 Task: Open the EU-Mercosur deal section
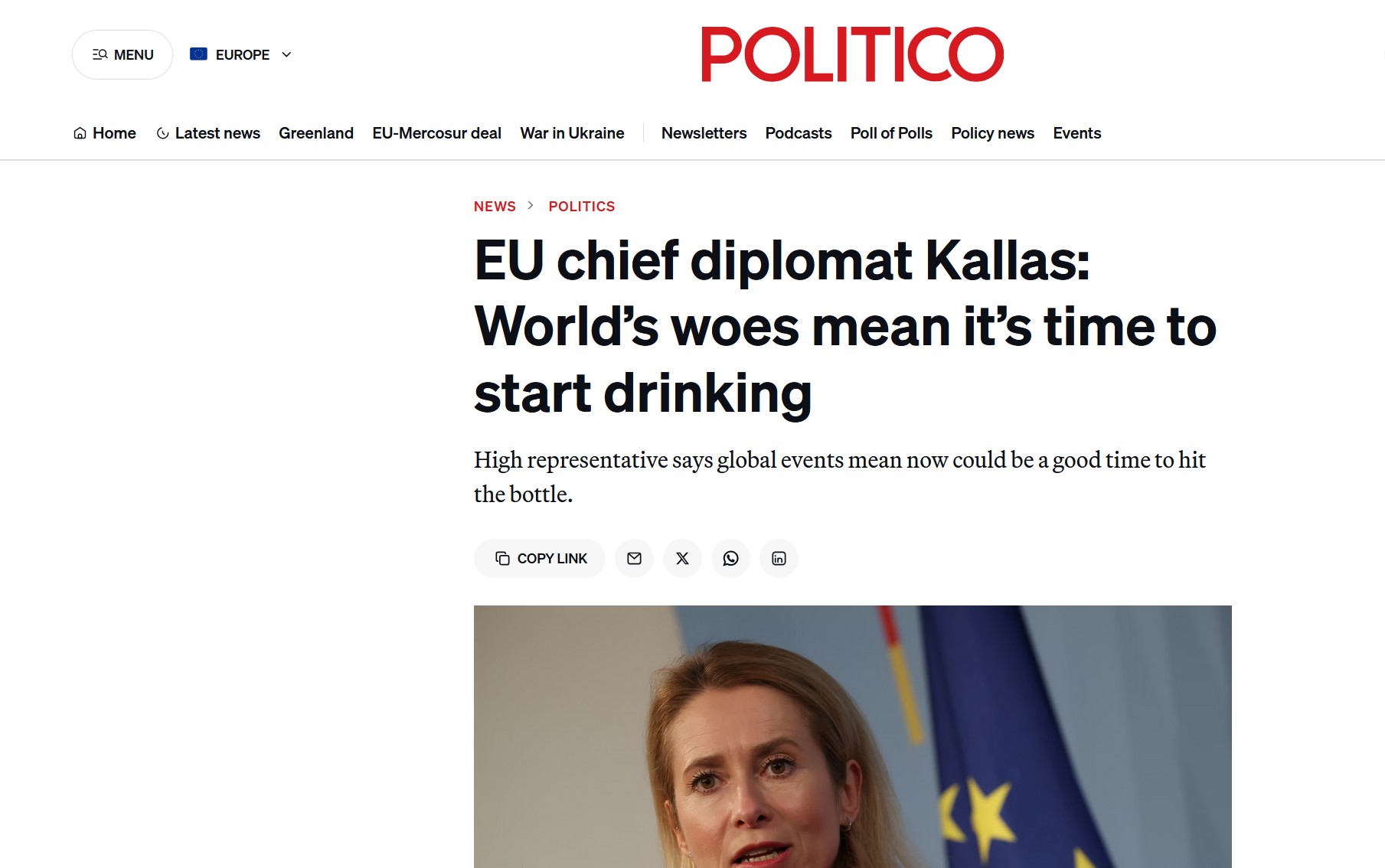coord(436,133)
